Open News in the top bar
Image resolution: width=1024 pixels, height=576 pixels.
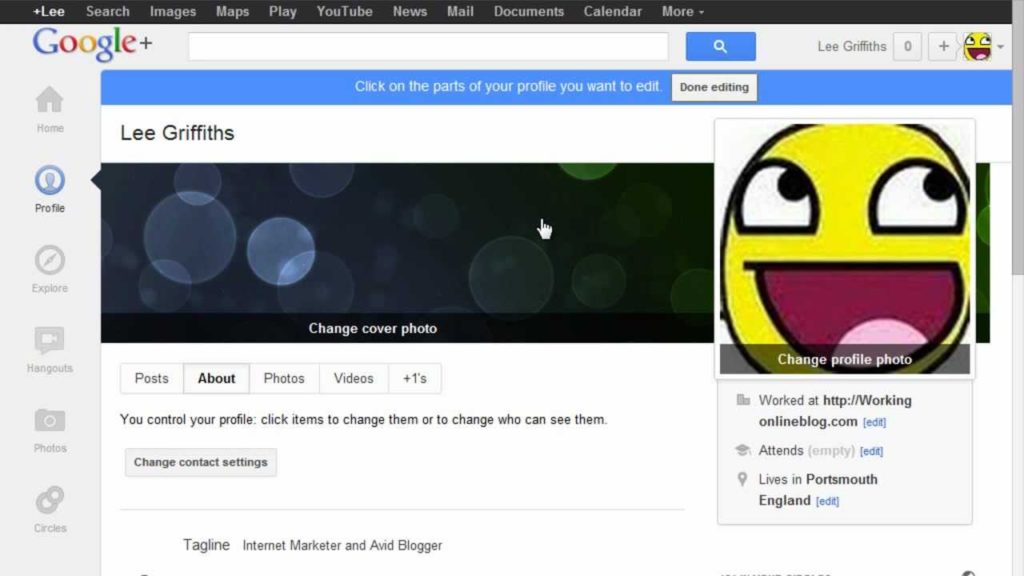tap(409, 11)
